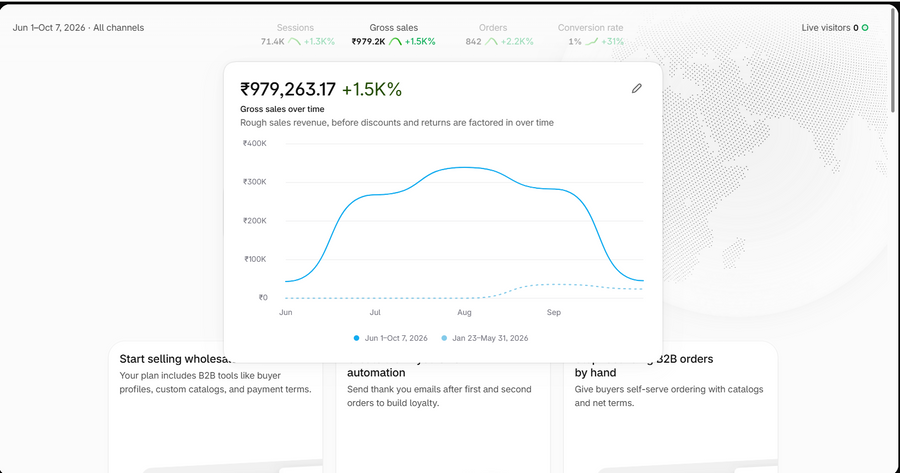The width and height of the screenshot is (900, 473).
Task: Select the Conversion rate metric tab
Action: [591, 34]
